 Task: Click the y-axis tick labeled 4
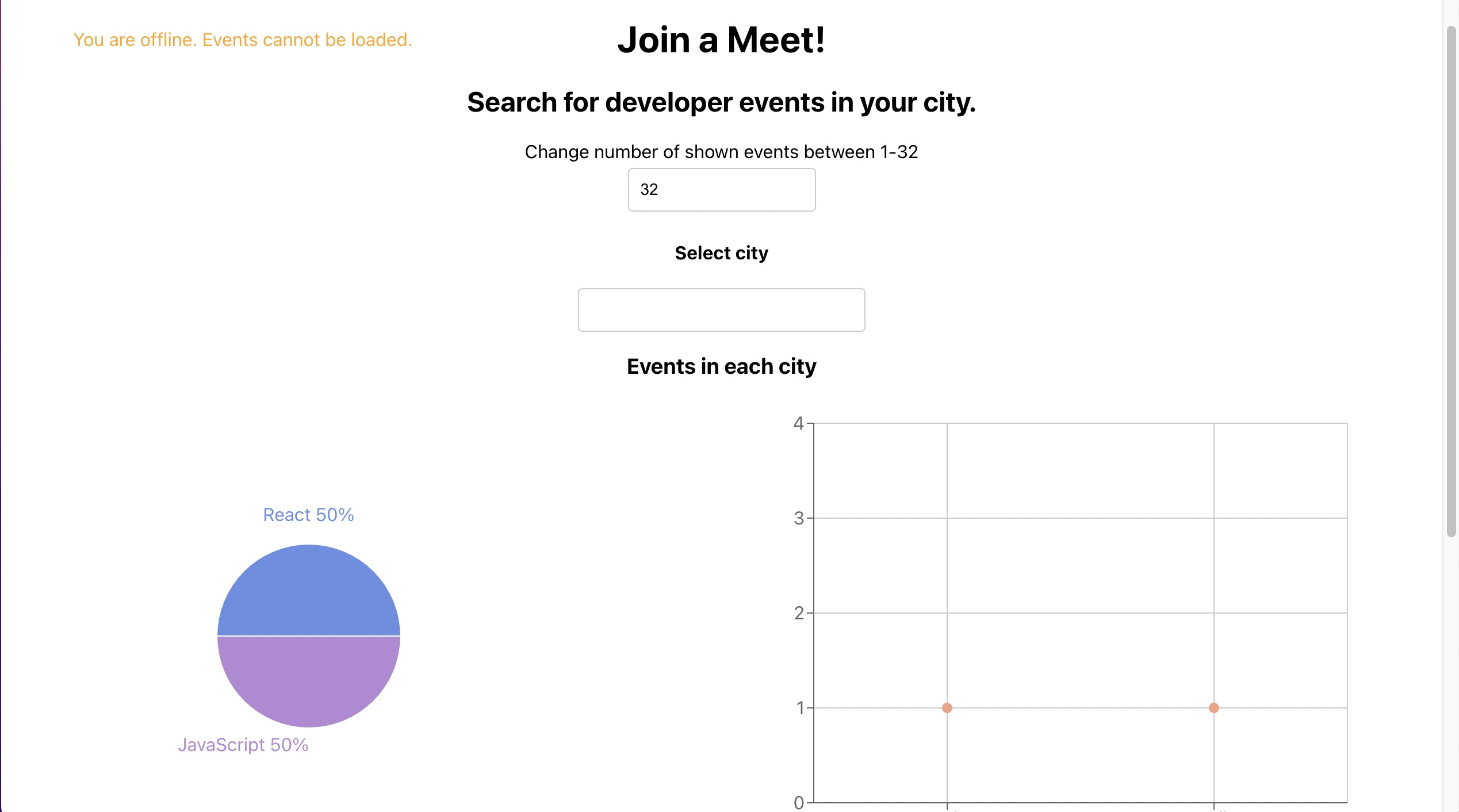(x=799, y=423)
